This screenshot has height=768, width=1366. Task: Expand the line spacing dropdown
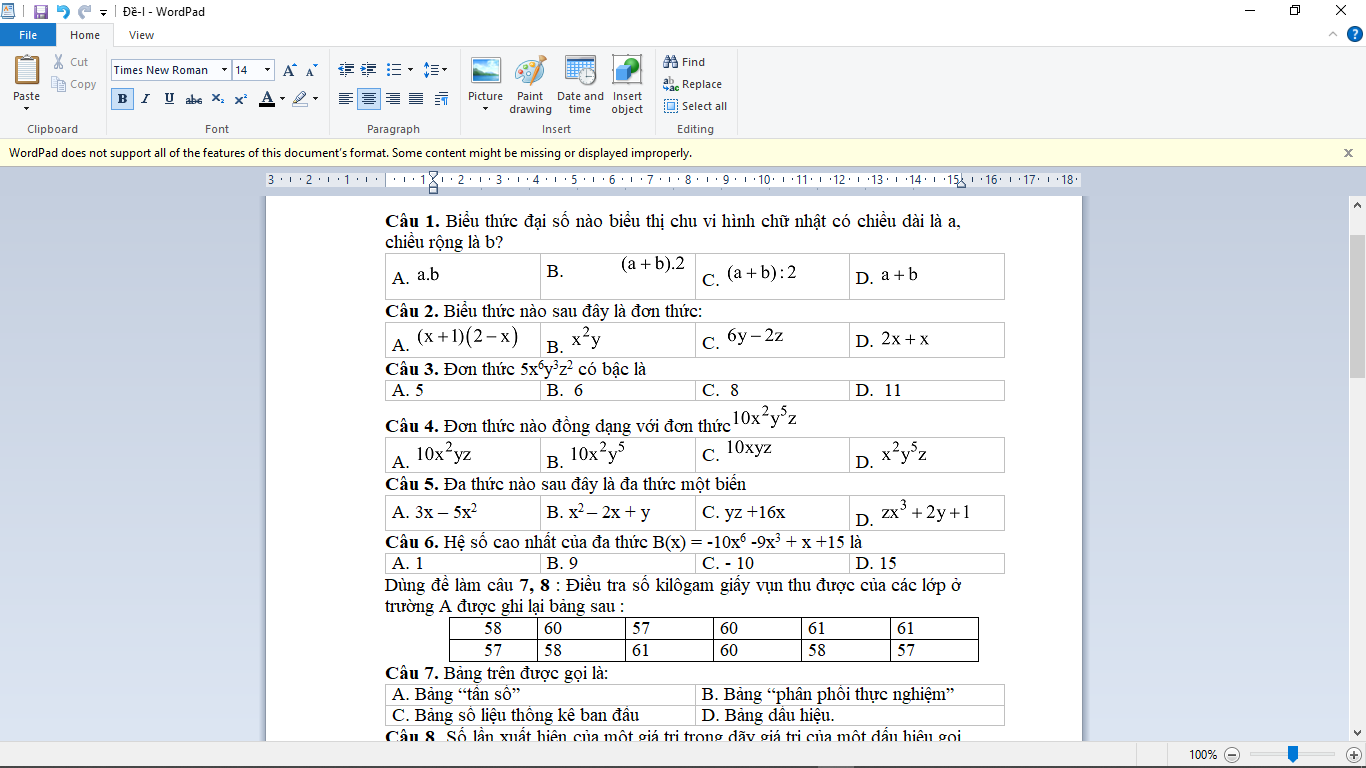[x=436, y=70]
